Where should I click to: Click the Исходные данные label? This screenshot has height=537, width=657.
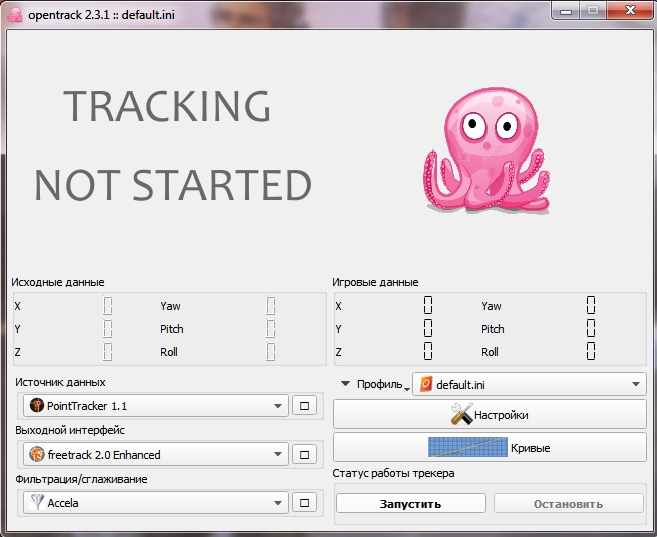pos(58,282)
